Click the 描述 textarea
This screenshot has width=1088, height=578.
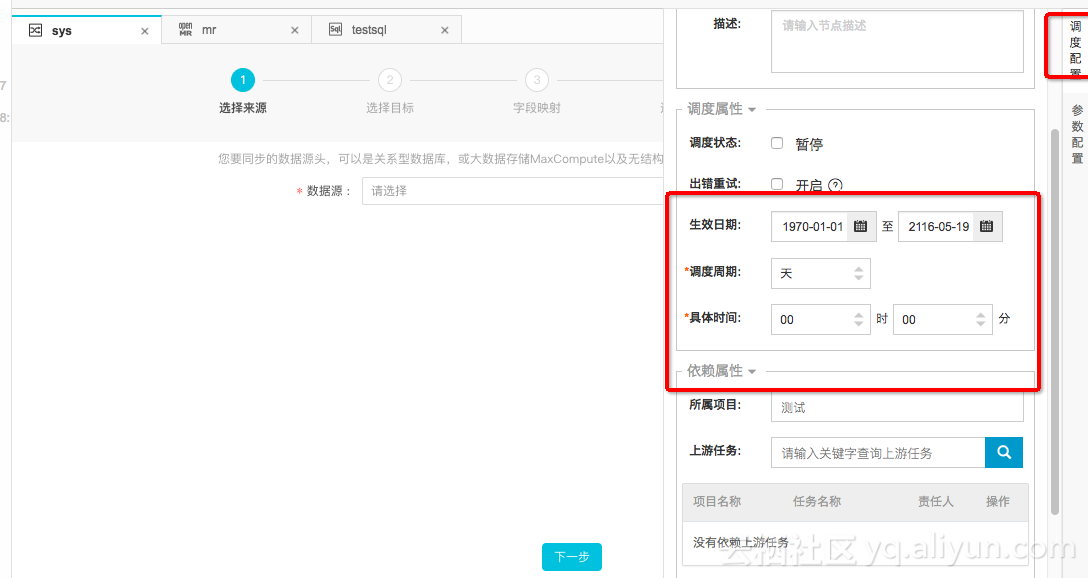[897, 42]
